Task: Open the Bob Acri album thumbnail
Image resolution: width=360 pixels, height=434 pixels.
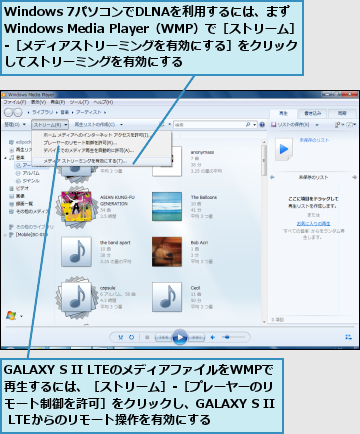Action: pyautogui.click(x=167, y=252)
